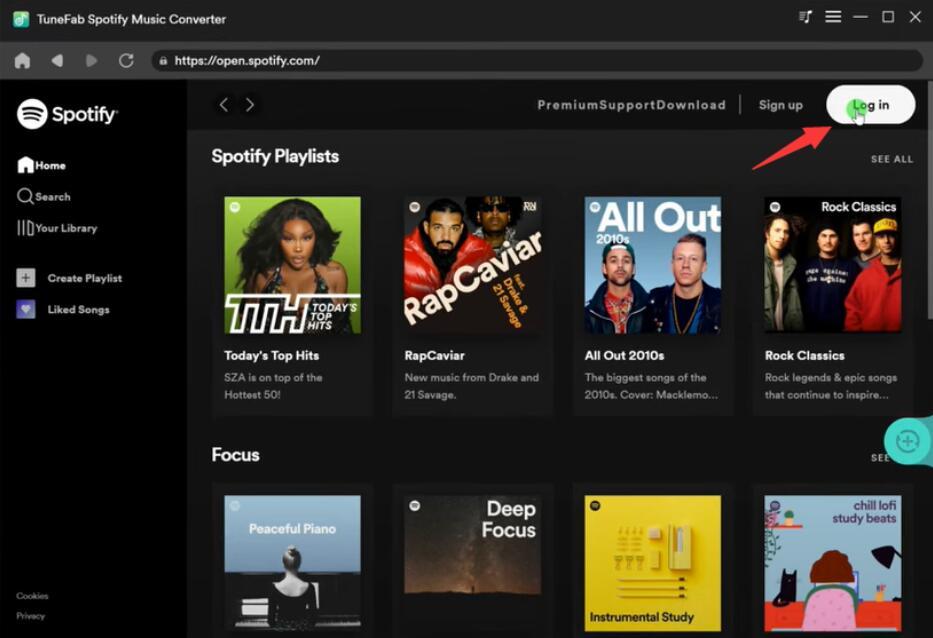Click the Liked Songs heart icon
The width and height of the screenshot is (933, 638).
coord(26,309)
